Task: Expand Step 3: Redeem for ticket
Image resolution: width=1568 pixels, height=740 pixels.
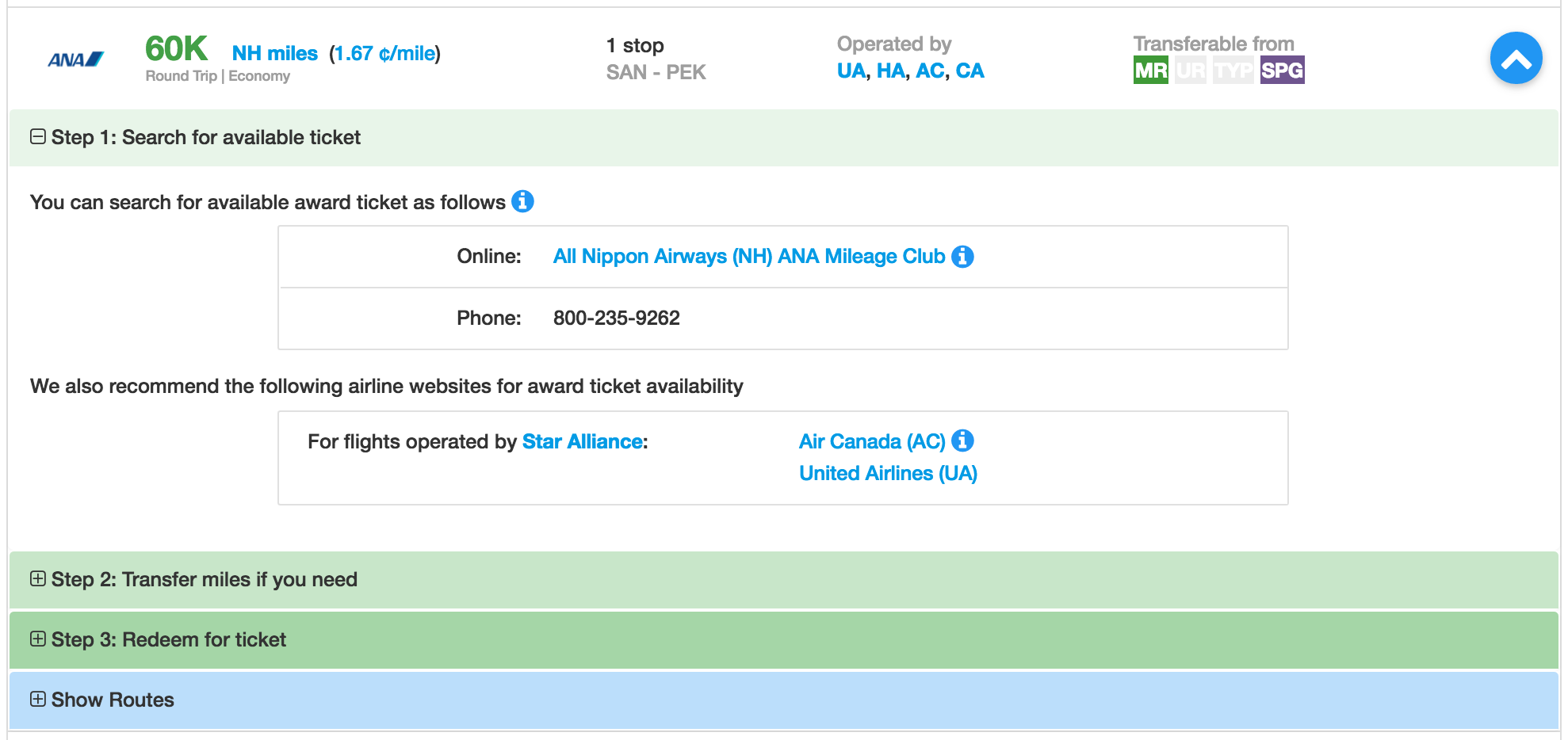Action: click(x=38, y=639)
